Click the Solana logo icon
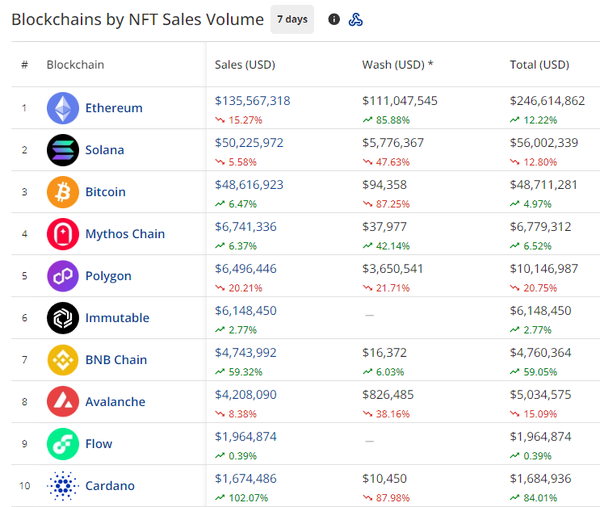 63,150
